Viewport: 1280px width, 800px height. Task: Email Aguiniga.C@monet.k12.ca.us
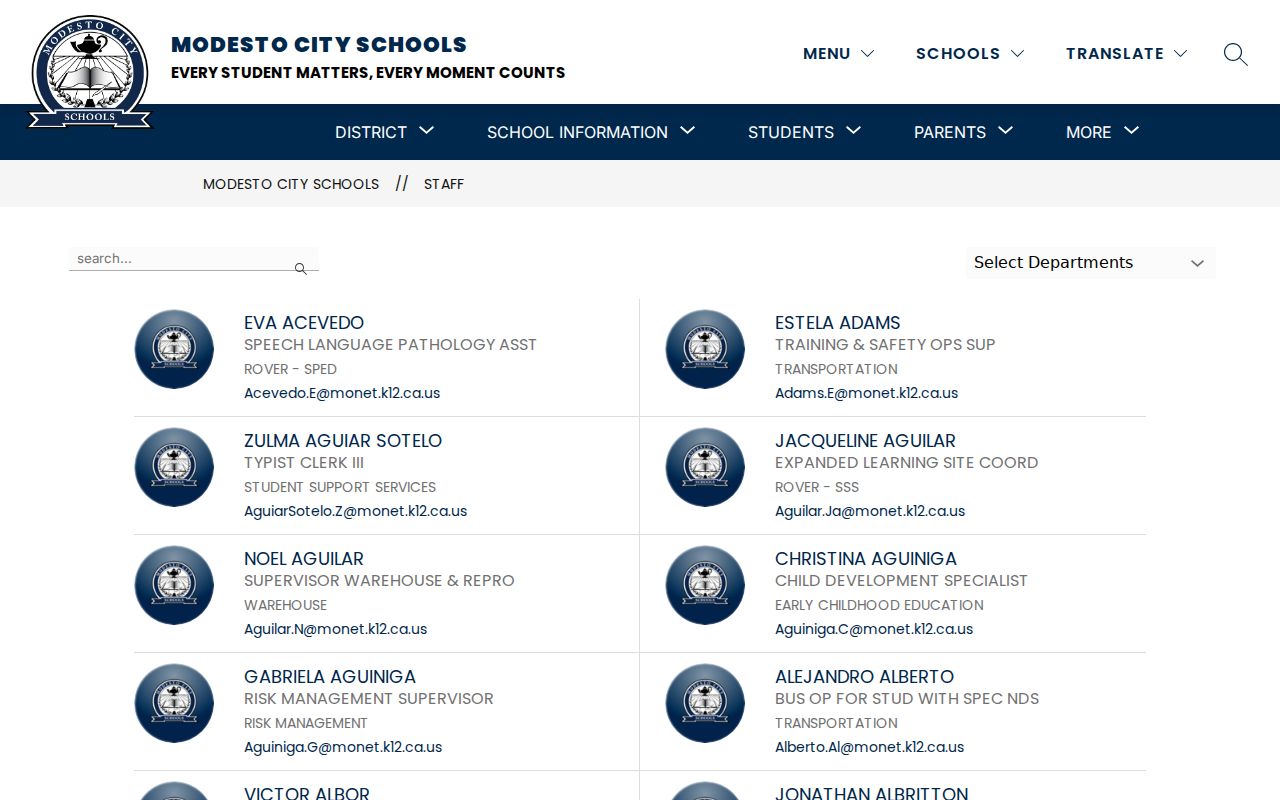(874, 629)
